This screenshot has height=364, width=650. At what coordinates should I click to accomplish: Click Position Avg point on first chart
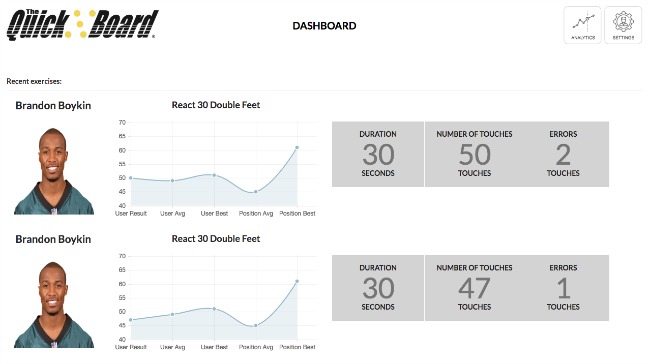pyautogui.click(x=256, y=192)
